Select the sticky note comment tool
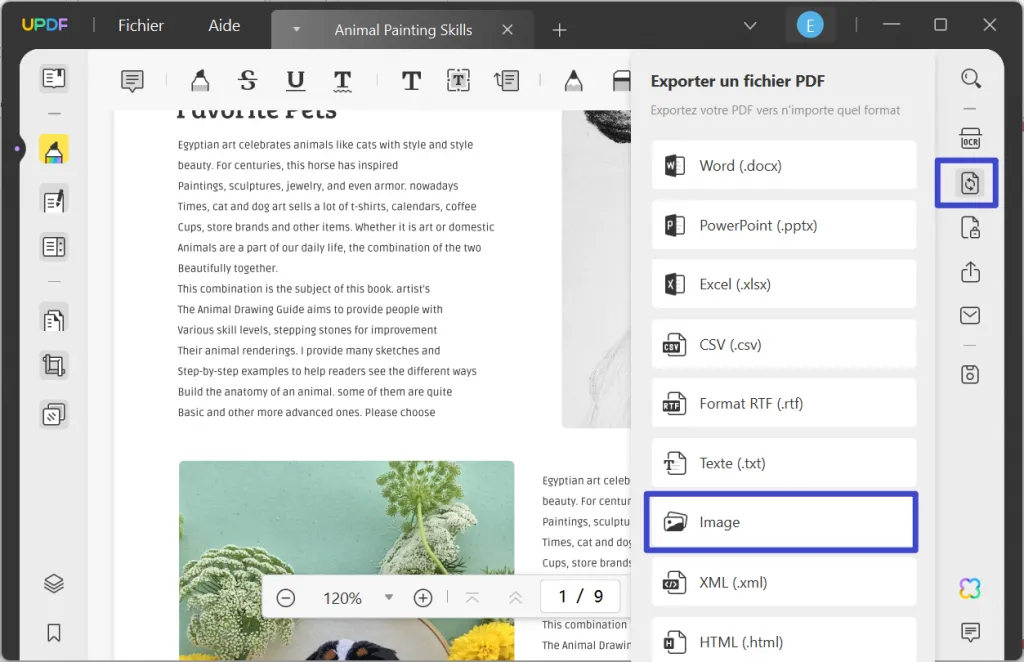1024x662 pixels. click(x=132, y=80)
